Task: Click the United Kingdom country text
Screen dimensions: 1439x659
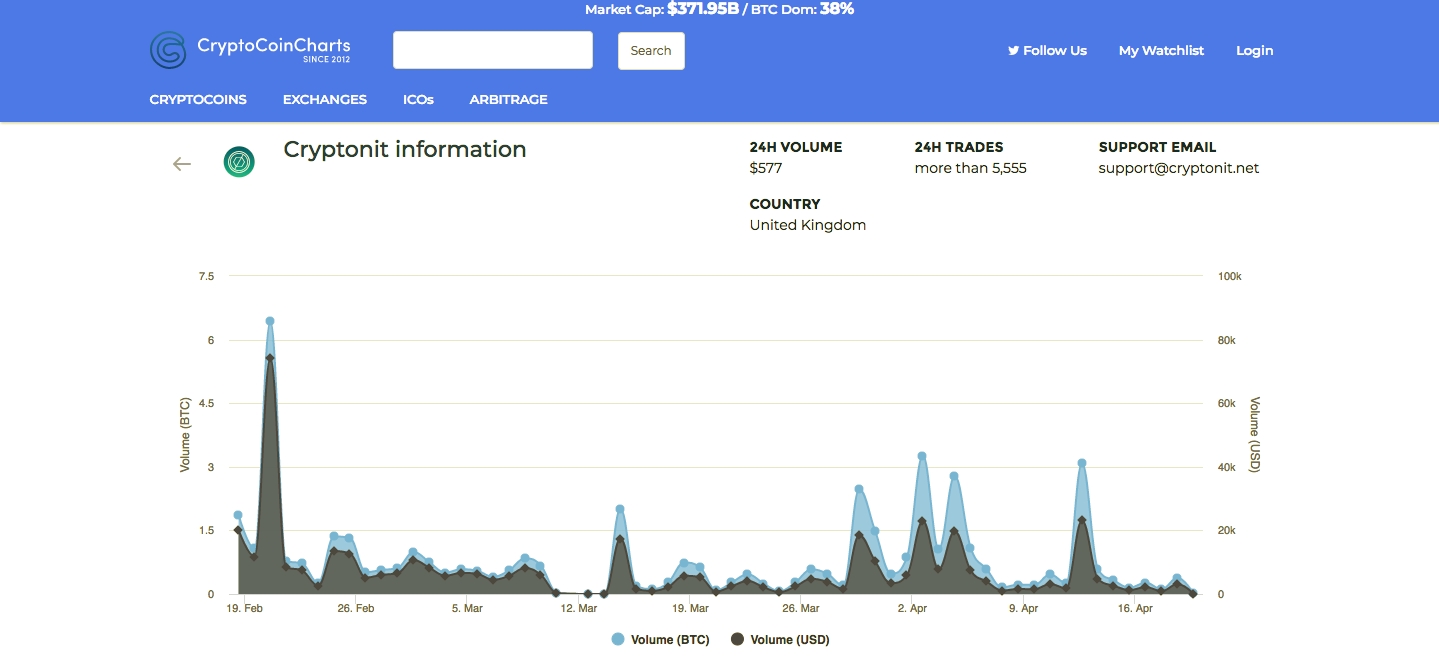Action: point(808,225)
